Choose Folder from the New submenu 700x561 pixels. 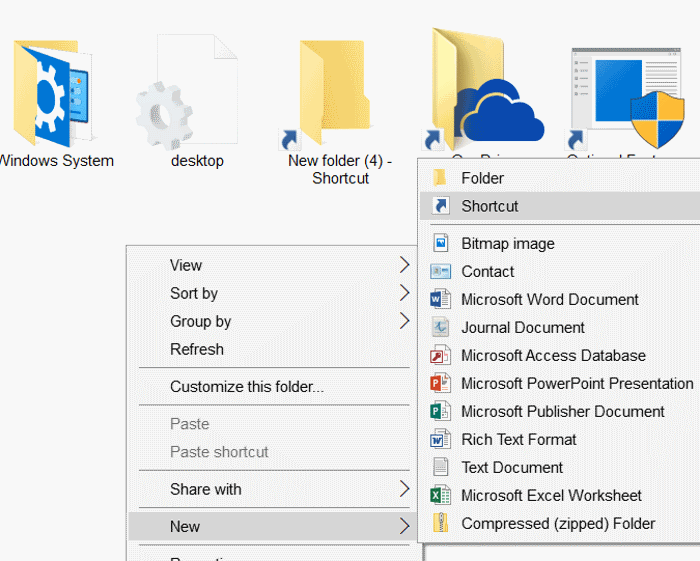[482, 178]
